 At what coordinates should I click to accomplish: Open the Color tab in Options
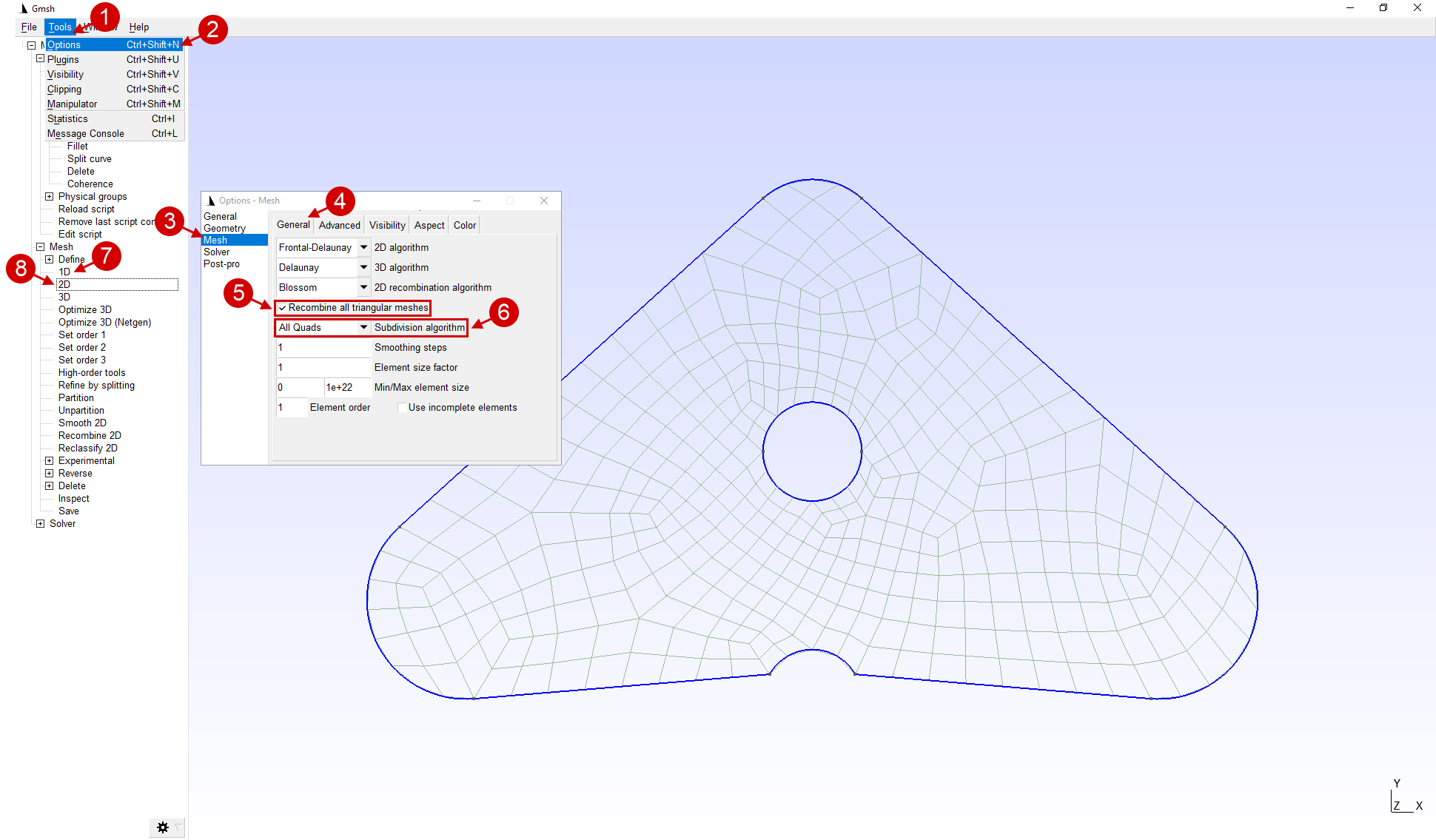(x=465, y=226)
